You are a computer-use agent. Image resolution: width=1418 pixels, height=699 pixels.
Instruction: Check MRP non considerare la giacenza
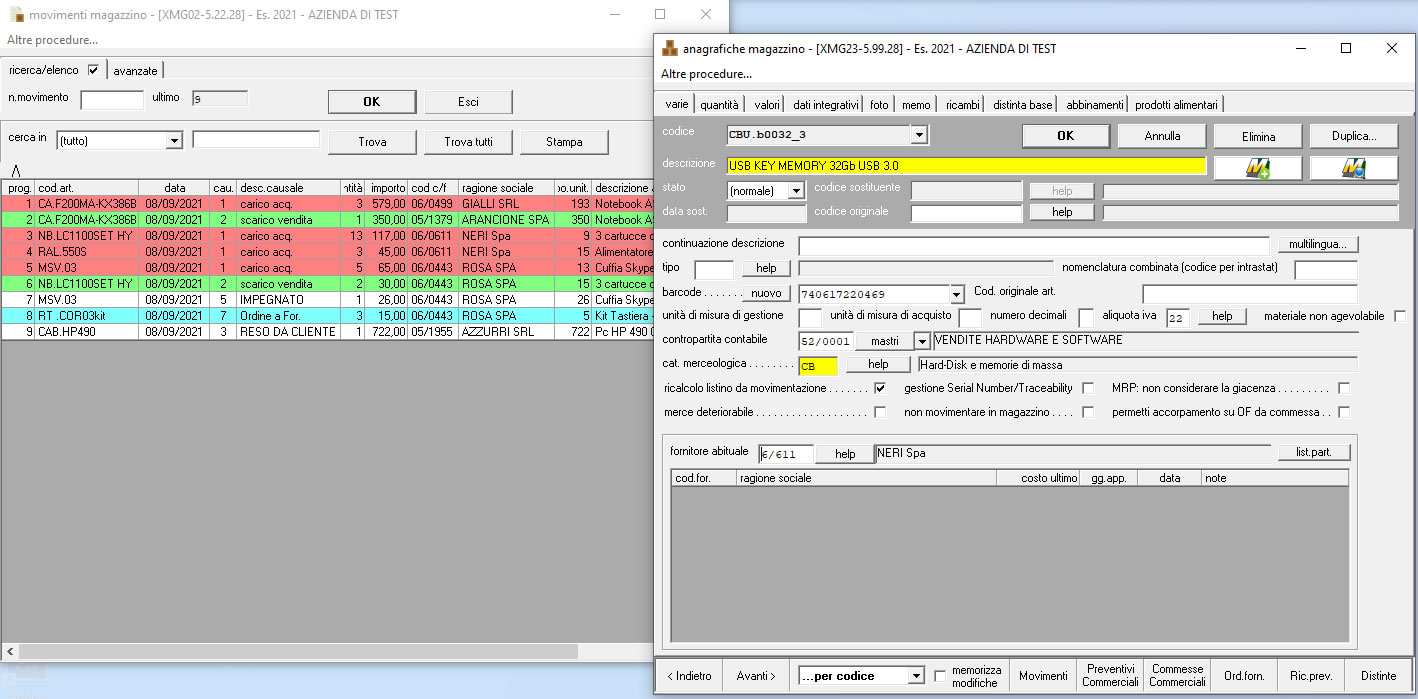click(1344, 388)
